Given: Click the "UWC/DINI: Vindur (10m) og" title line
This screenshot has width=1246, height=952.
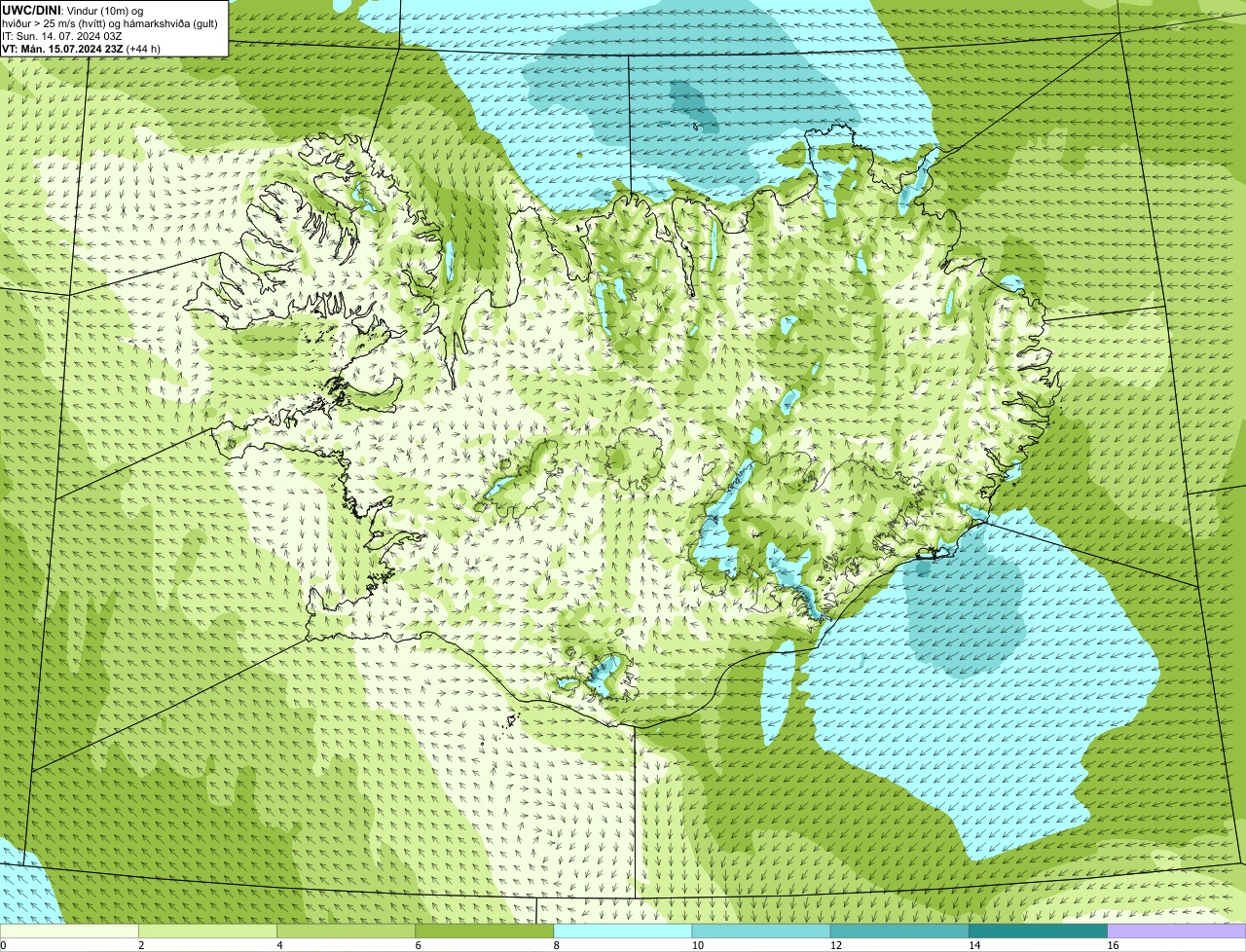Looking at the screenshot, I should click(x=72, y=10).
